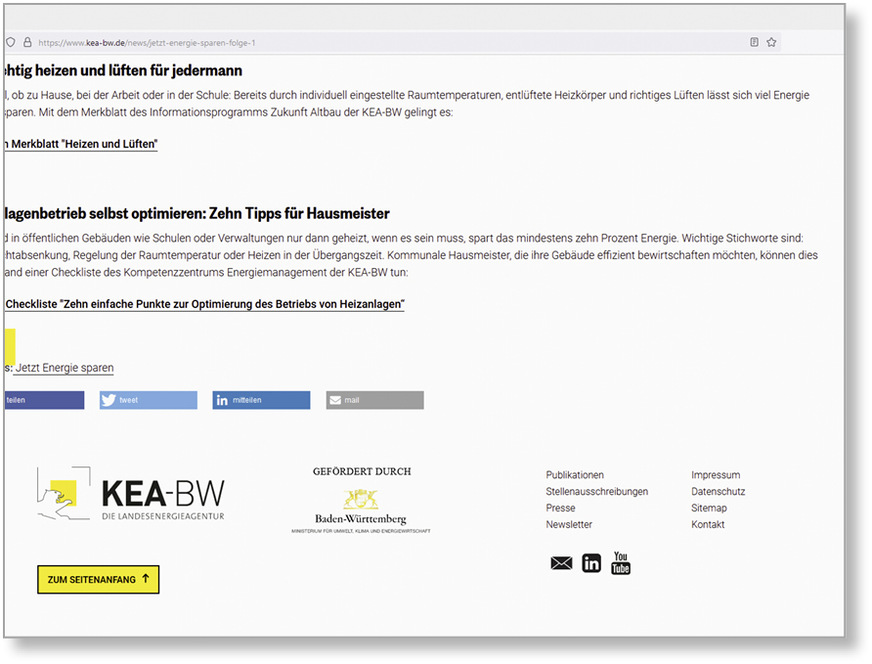This screenshot has width=872, height=664.
Task: Open Publikationen in the footer menu
Action: (575, 475)
